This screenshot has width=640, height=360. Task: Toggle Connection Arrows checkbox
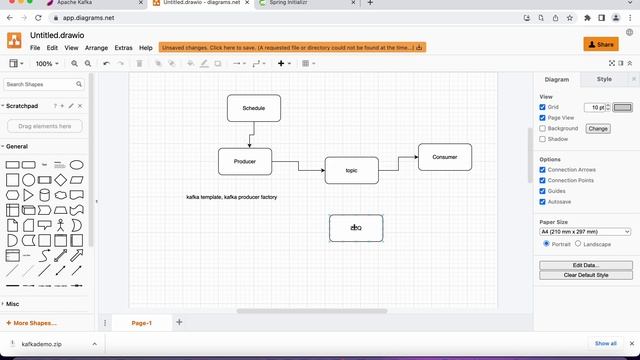(542, 170)
